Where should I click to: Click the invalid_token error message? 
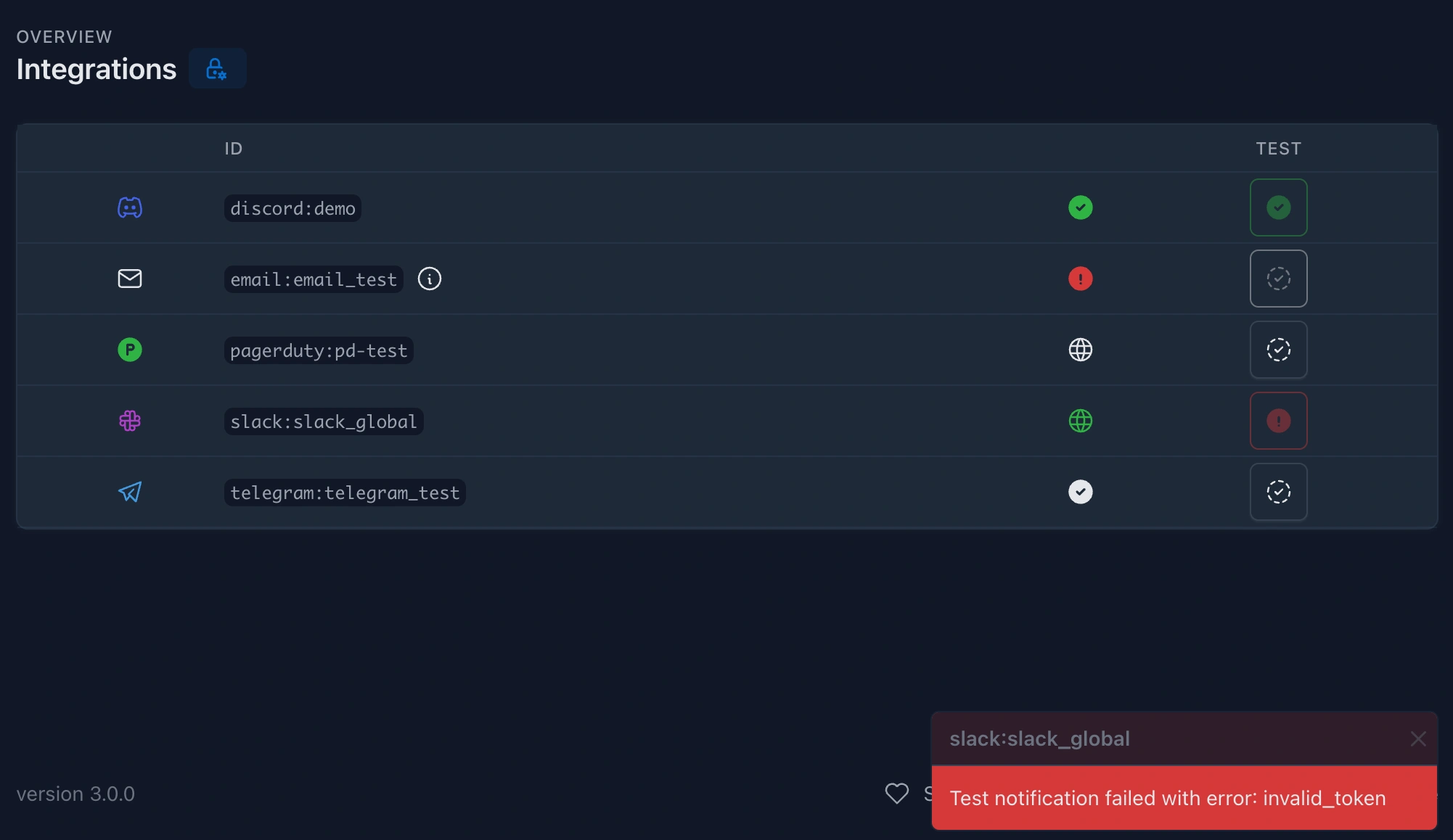(x=1167, y=798)
